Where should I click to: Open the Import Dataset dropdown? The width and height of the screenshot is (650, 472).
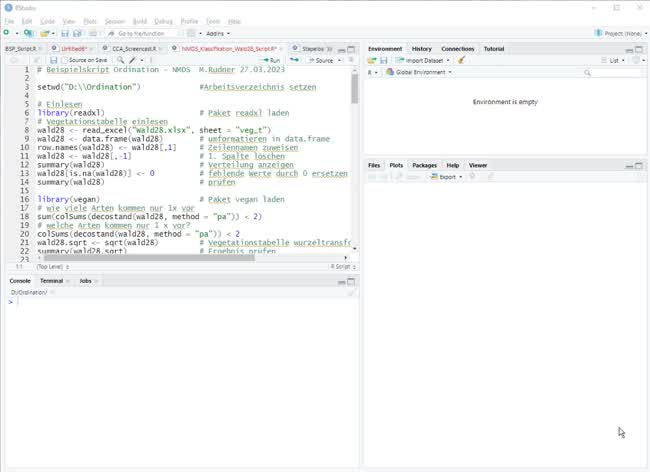(x=448, y=61)
